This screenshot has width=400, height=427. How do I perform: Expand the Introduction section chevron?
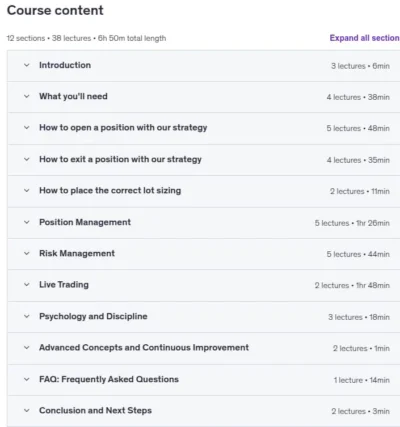[27, 65]
